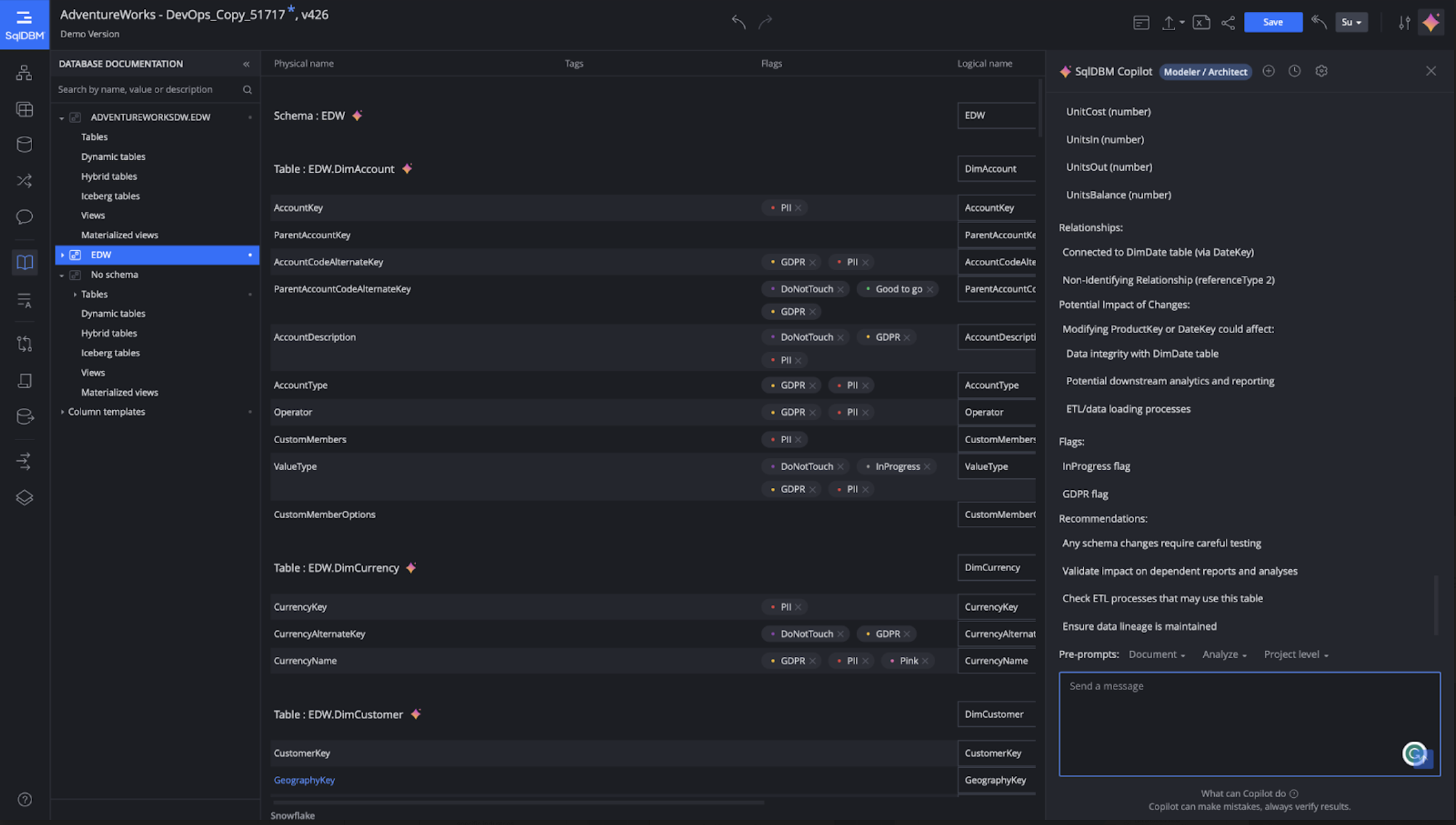1456x825 pixels.
Task: Expand the Column templates tree node
Action: click(x=63, y=411)
